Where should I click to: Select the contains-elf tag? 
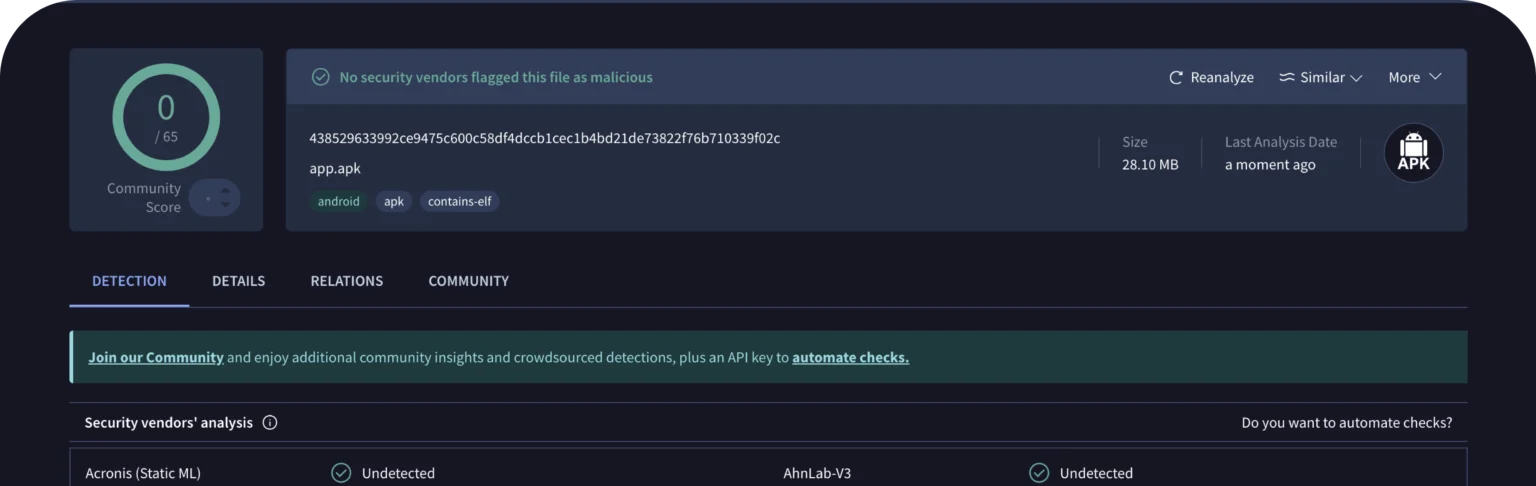(460, 201)
